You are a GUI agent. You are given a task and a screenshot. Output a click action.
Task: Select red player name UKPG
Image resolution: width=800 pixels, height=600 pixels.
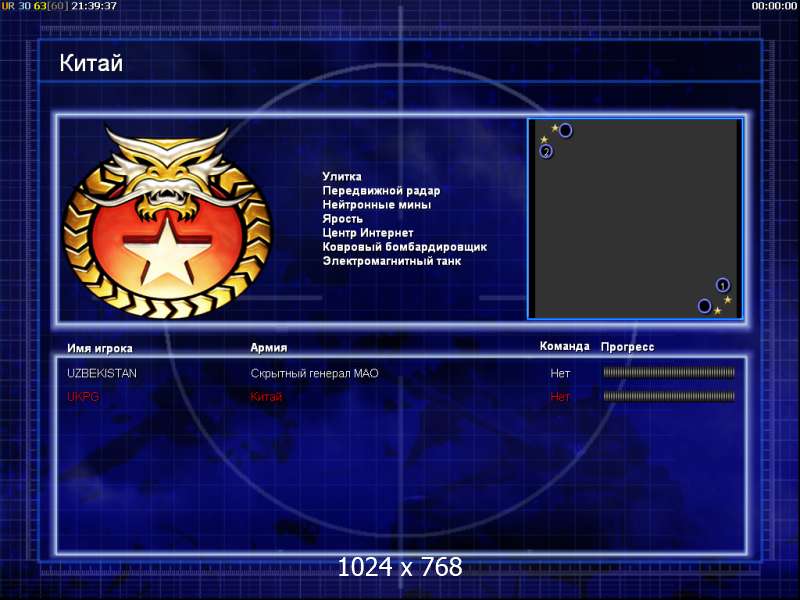click(x=83, y=396)
